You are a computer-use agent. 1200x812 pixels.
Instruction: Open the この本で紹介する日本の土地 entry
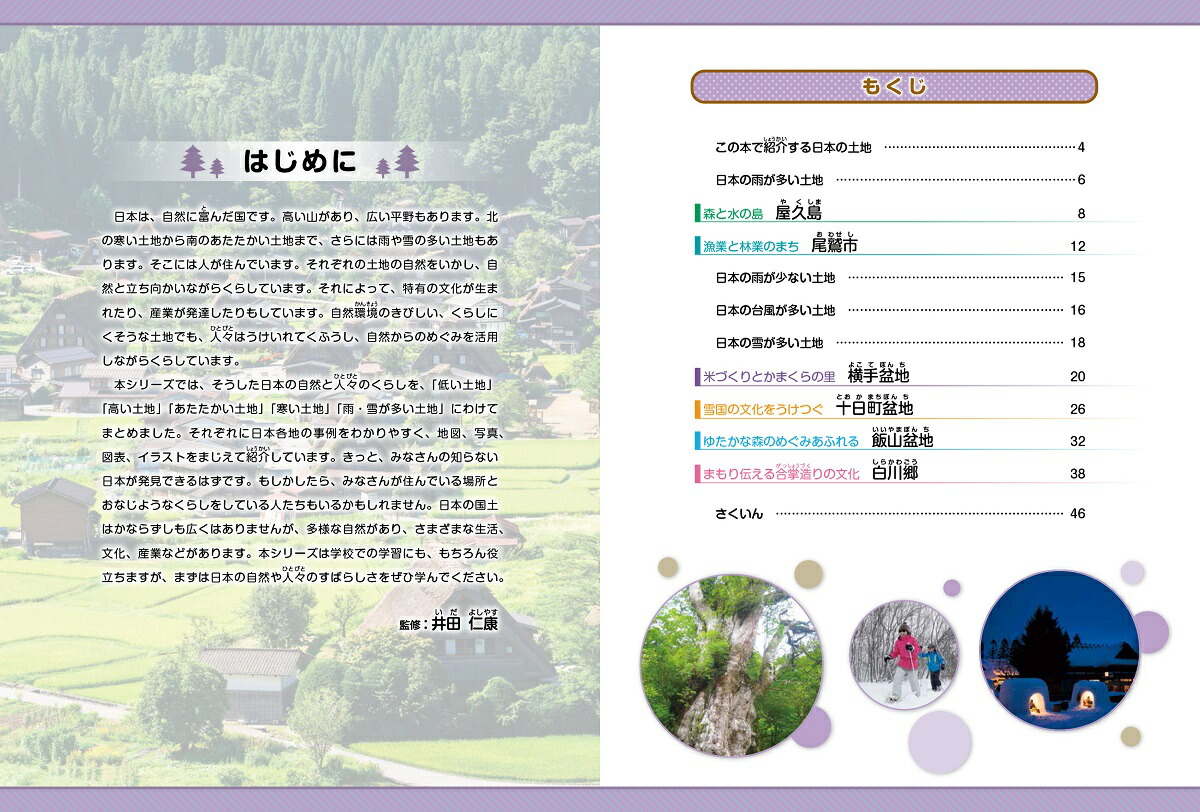click(x=793, y=147)
